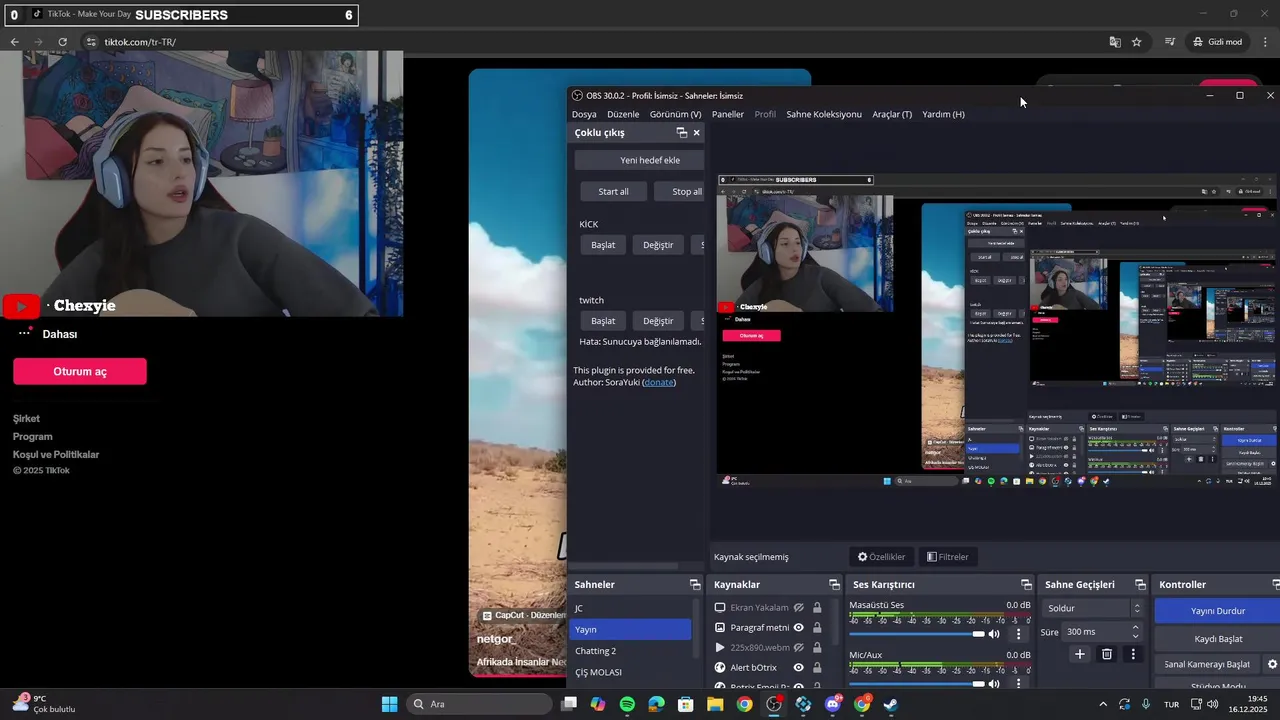
Task: Hide the Paragraf metni source
Action: click(799, 628)
